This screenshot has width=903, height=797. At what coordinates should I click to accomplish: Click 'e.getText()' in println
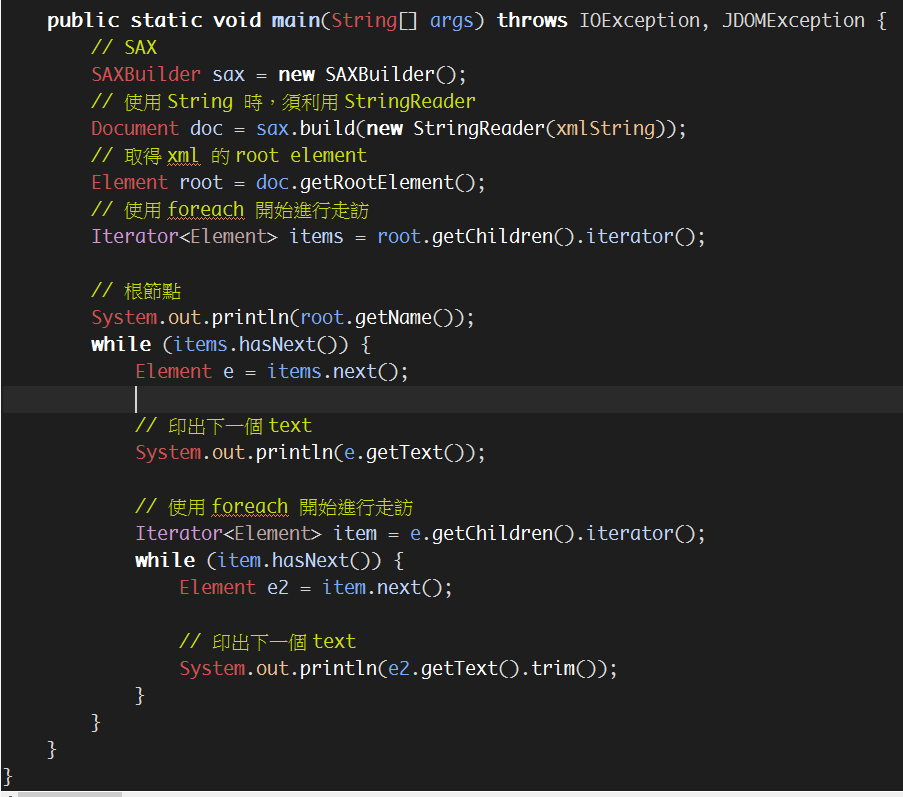(404, 453)
